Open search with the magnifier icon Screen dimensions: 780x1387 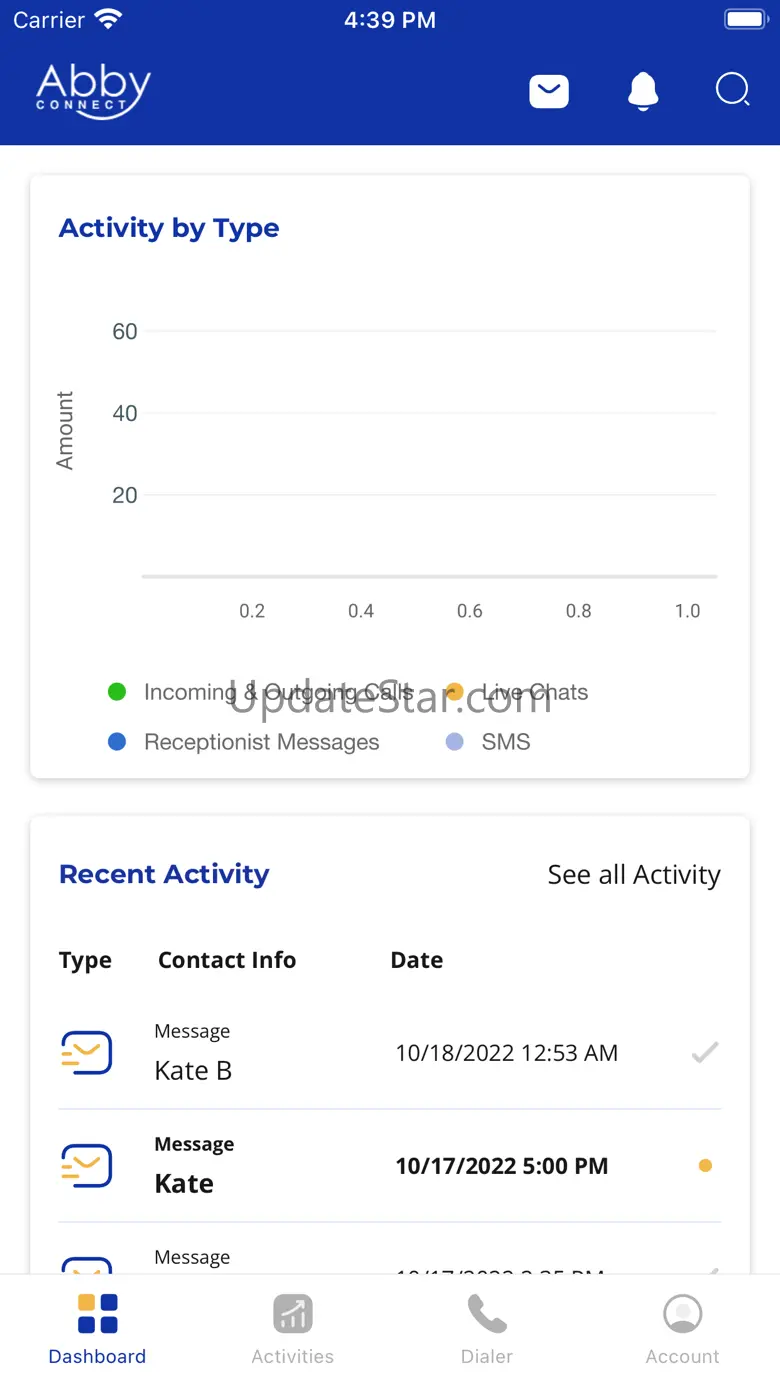[x=733, y=91]
